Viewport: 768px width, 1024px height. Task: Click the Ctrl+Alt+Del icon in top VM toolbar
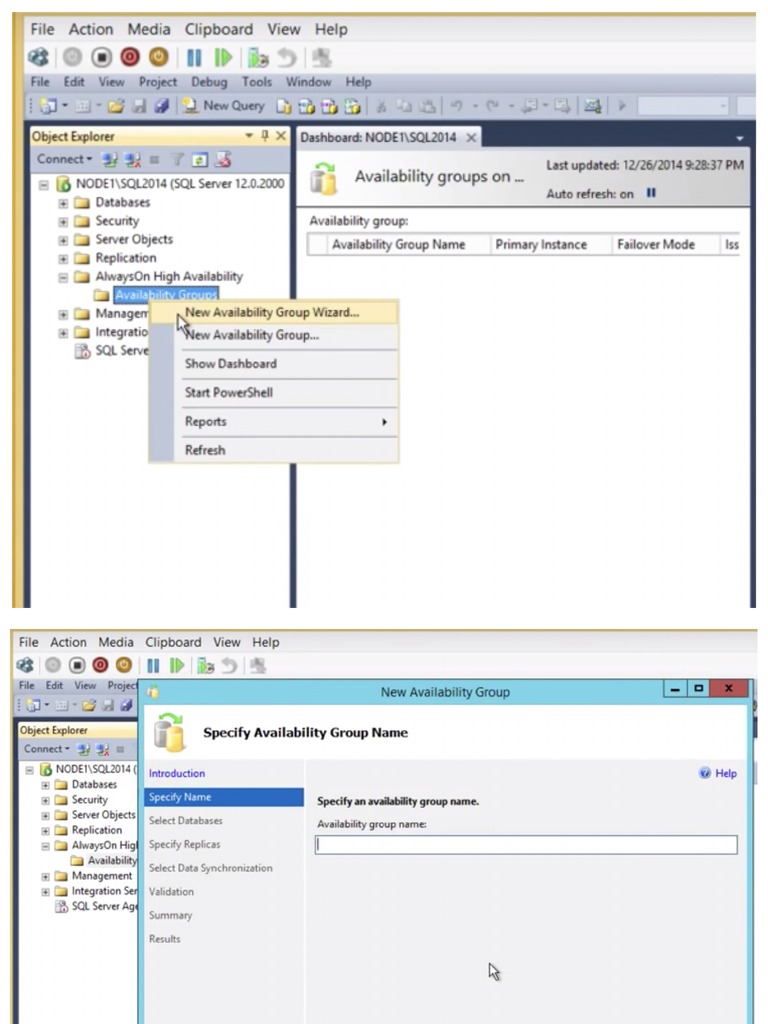click(x=39, y=57)
